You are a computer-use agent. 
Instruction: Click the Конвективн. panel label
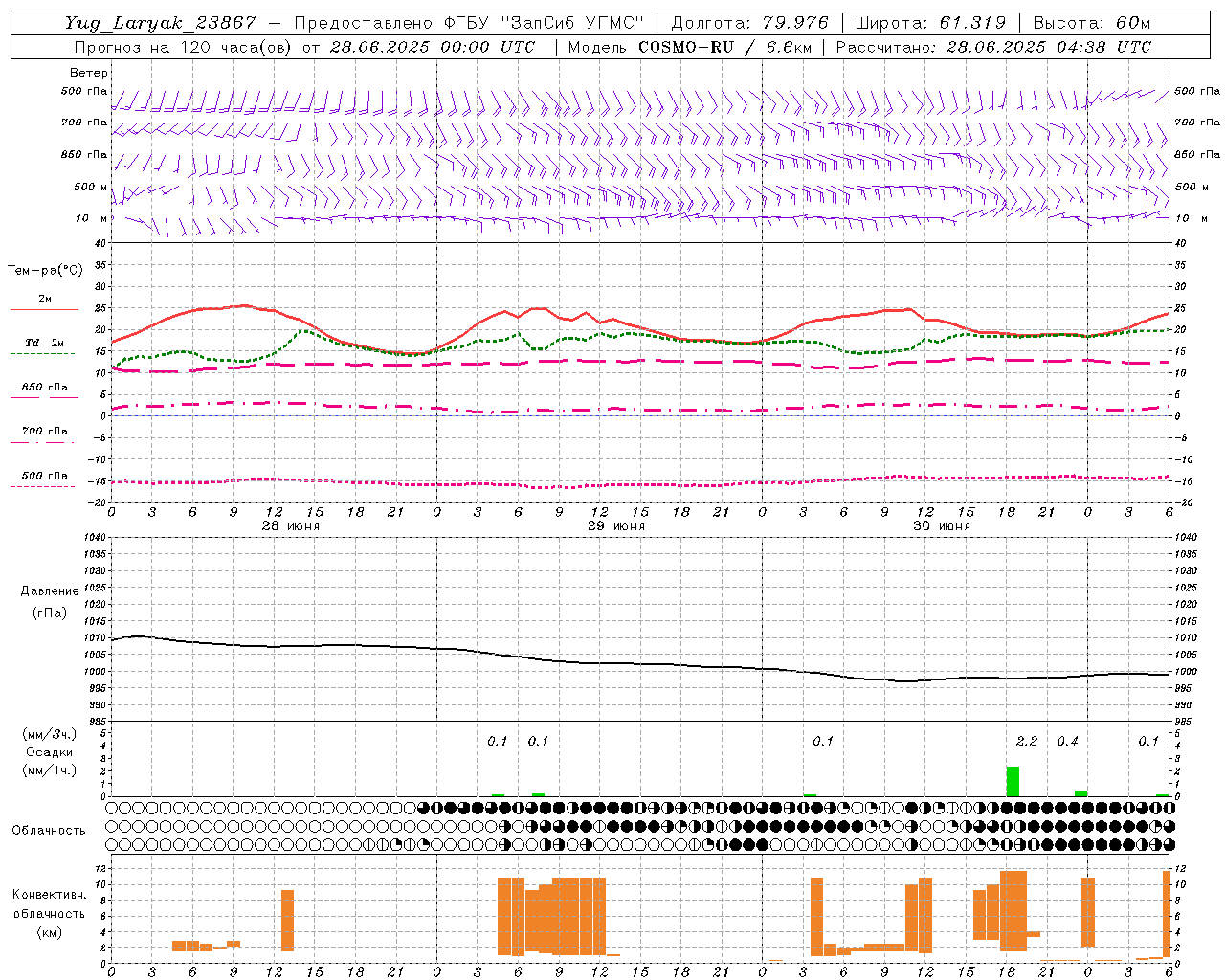50,895
